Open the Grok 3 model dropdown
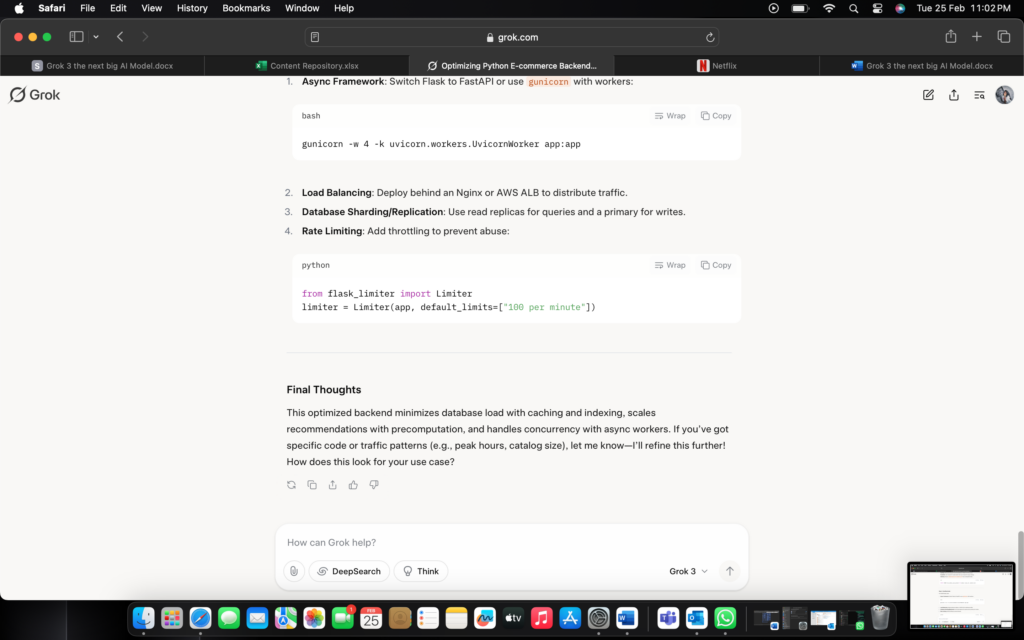 (x=688, y=571)
